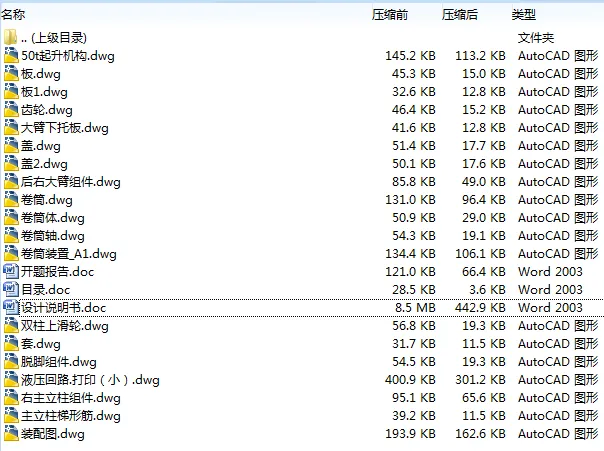Image resolution: width=604 pixels, height=451 pixels.
Task: Select the 开题报告.doc Word icon
Action: click(11, 272)
